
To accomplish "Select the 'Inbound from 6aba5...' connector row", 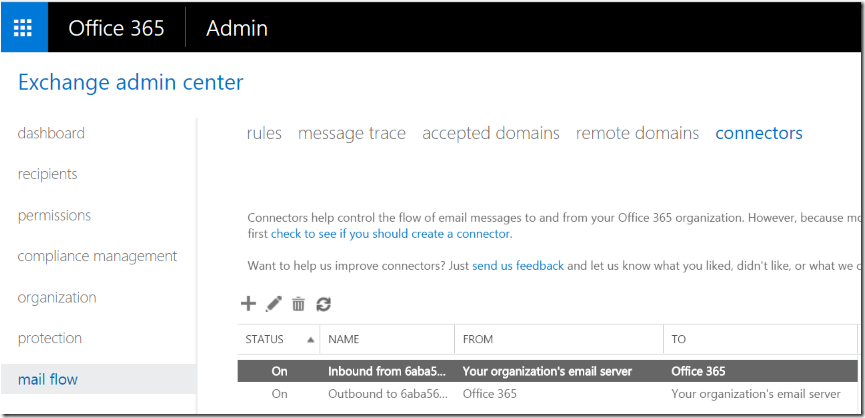I will (548, 371).
